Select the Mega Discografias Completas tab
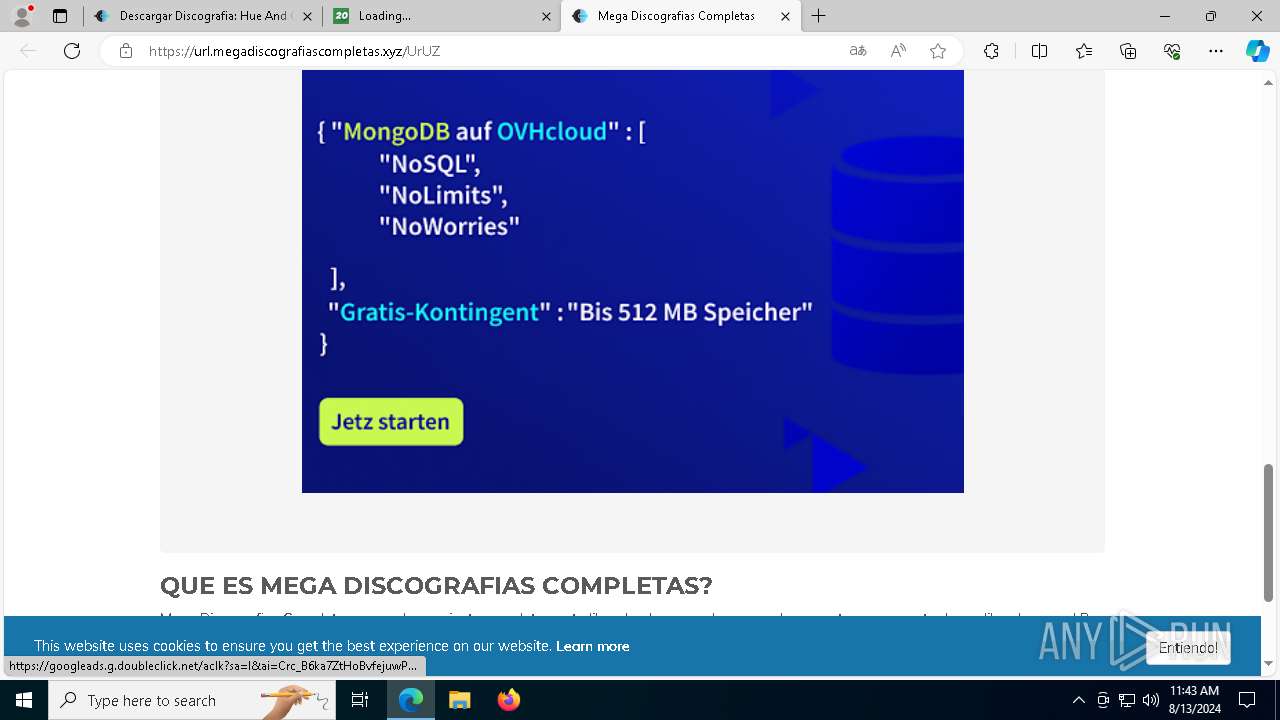Image resolution: width=1280 pixels, height=720 pixels. click(681, 16)
